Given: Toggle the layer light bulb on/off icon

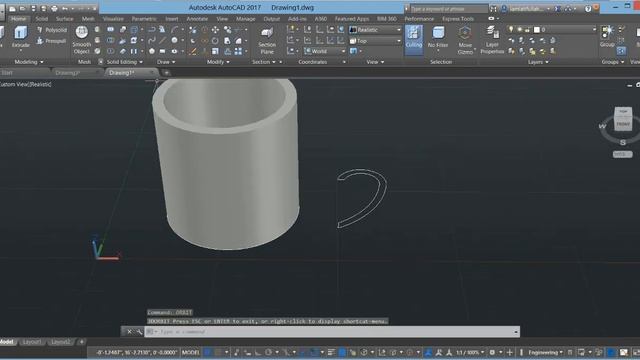Looking at the screenshot, I should coord(511,29).
